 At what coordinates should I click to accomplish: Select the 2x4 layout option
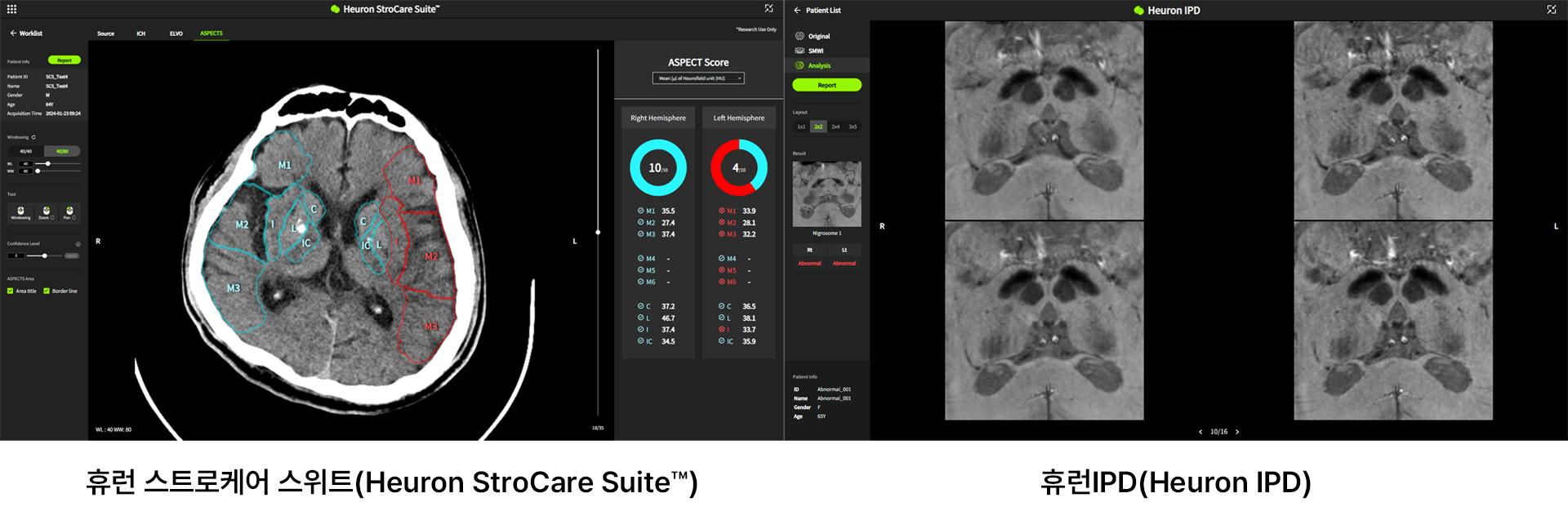(835, 127)
